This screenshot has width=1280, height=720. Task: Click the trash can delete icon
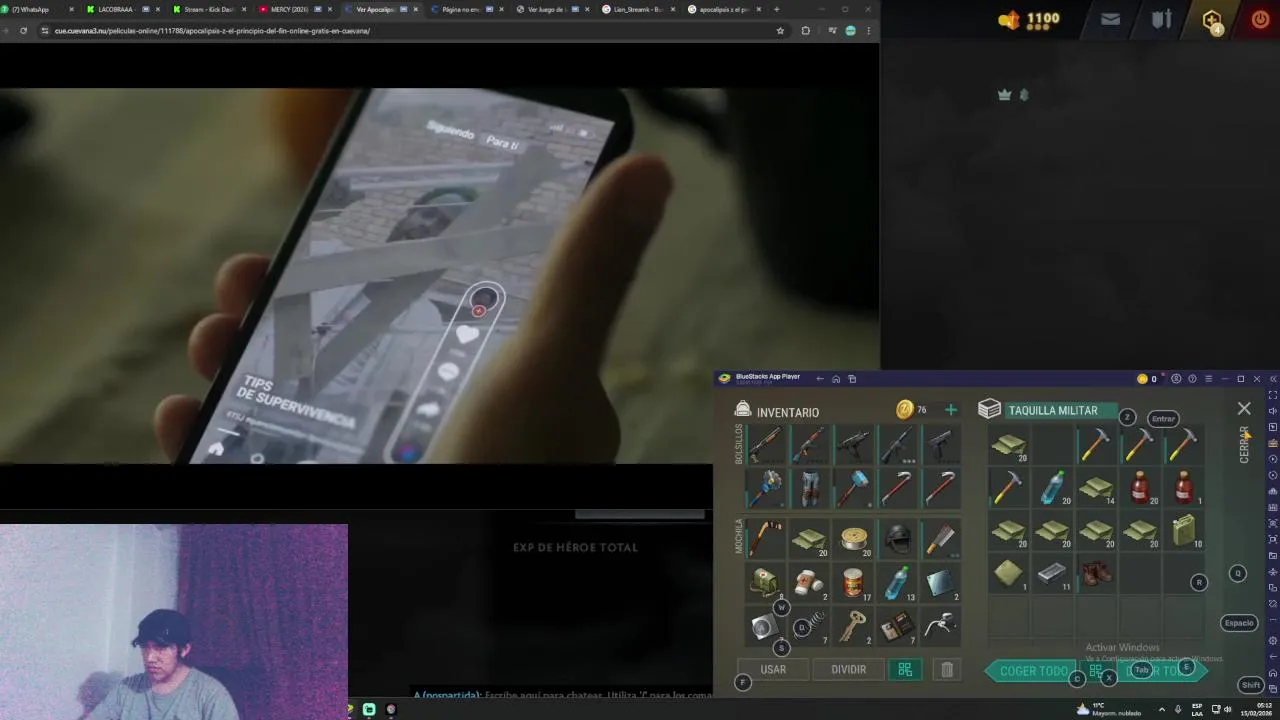947,670
